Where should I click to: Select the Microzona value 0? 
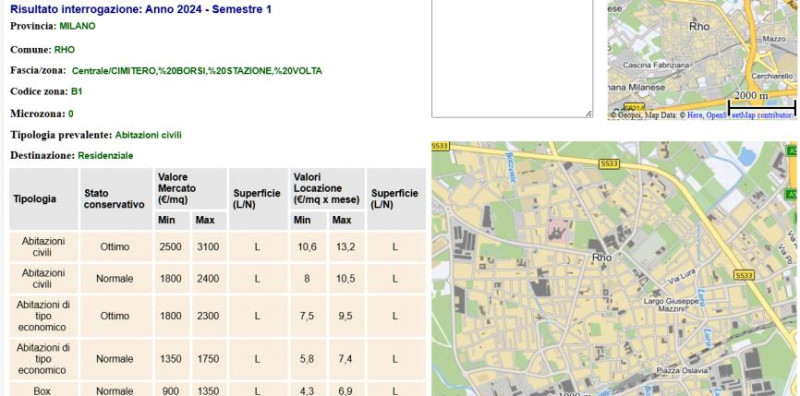tap(71, 114)
